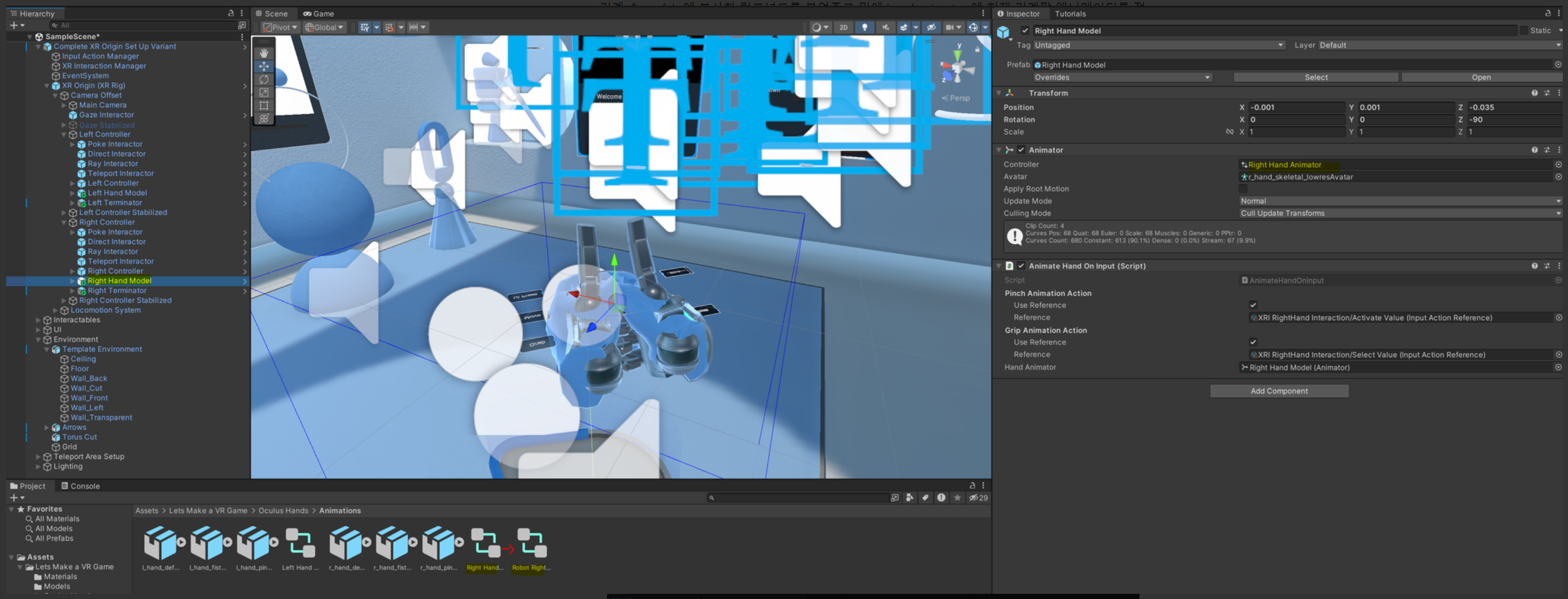Click the prefab Open button
The image size is (1568, 599).
click(1481, 77)
